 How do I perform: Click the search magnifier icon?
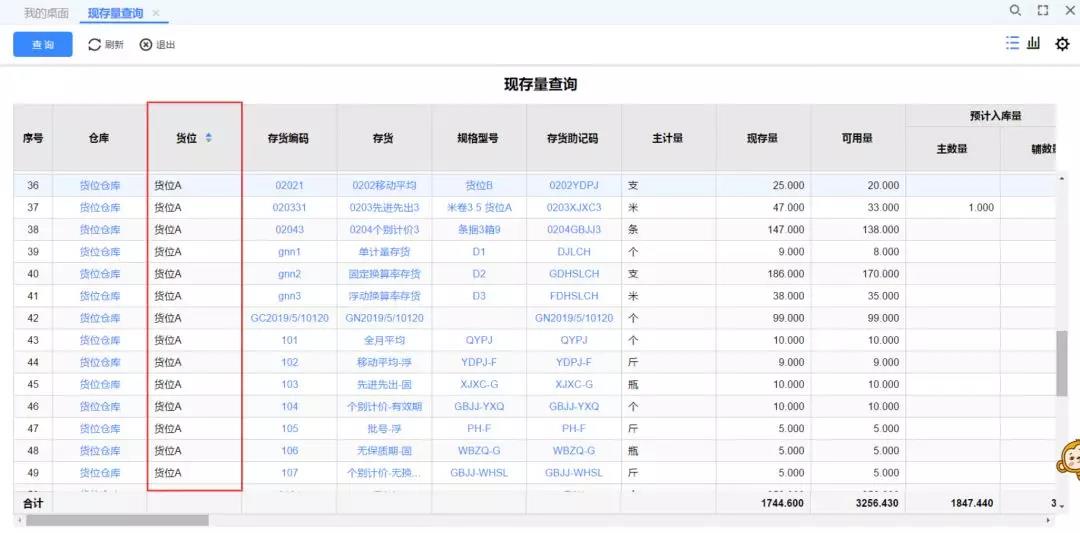tap(1015, 10)
